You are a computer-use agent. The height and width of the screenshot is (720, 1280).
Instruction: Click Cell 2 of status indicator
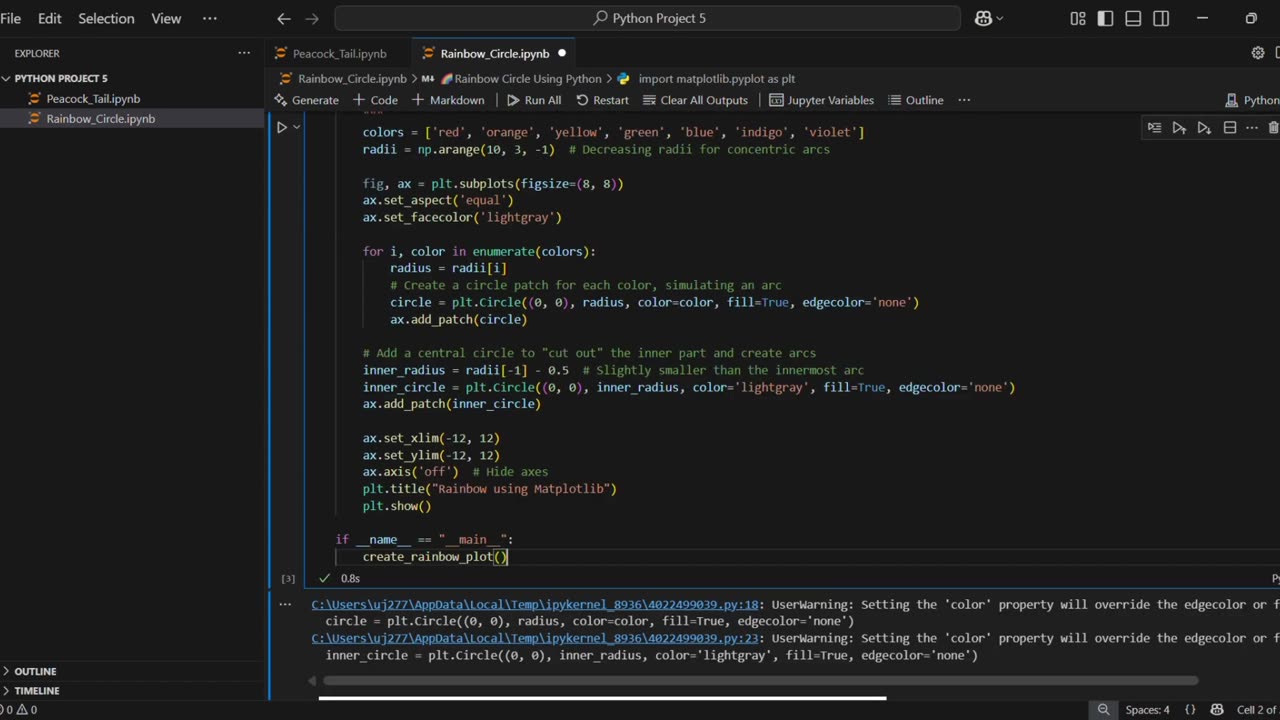pos(1257,710)
